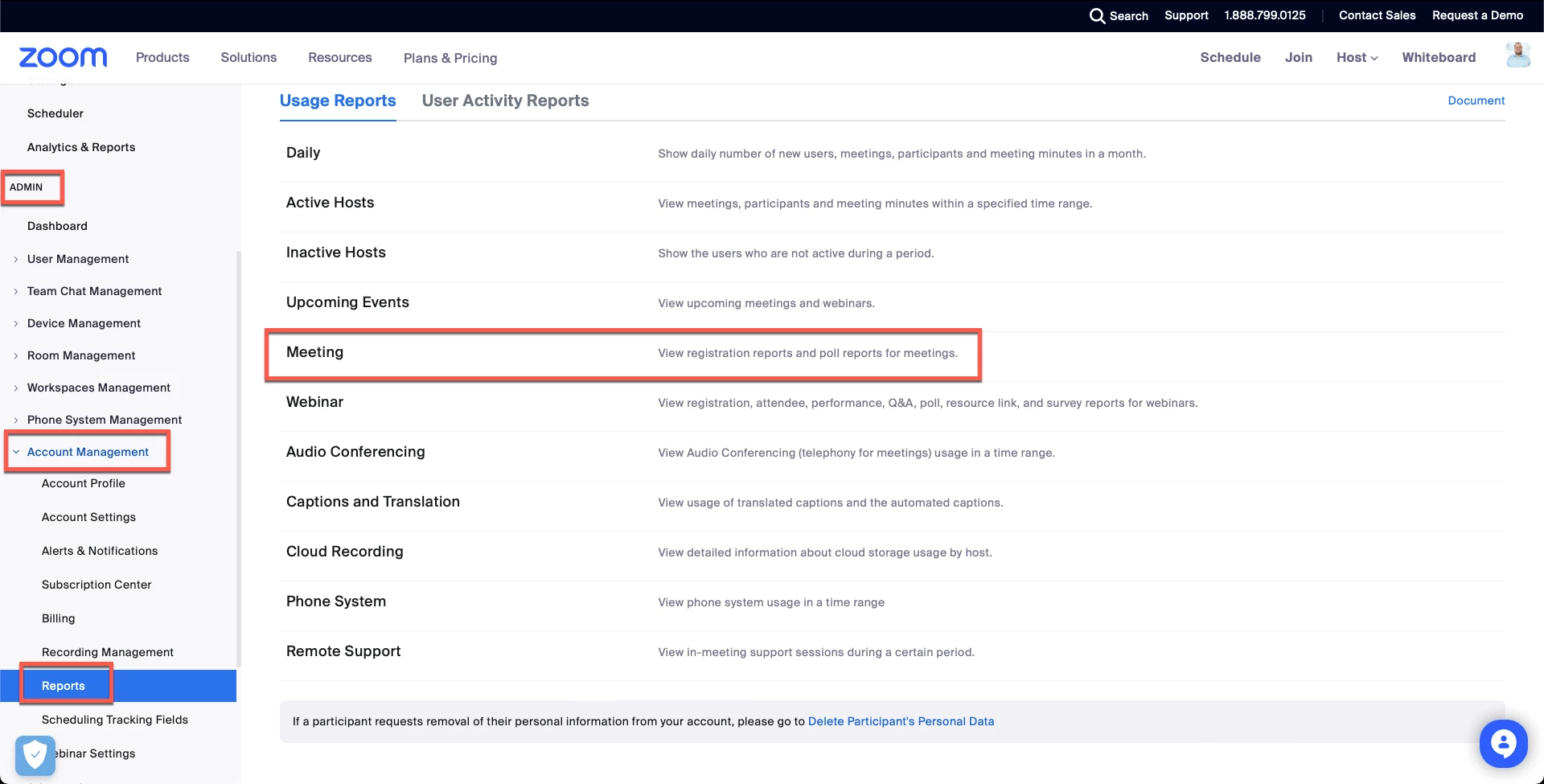Open the Inactive Hosts report
1544x784 pixels.
[336, 252]
